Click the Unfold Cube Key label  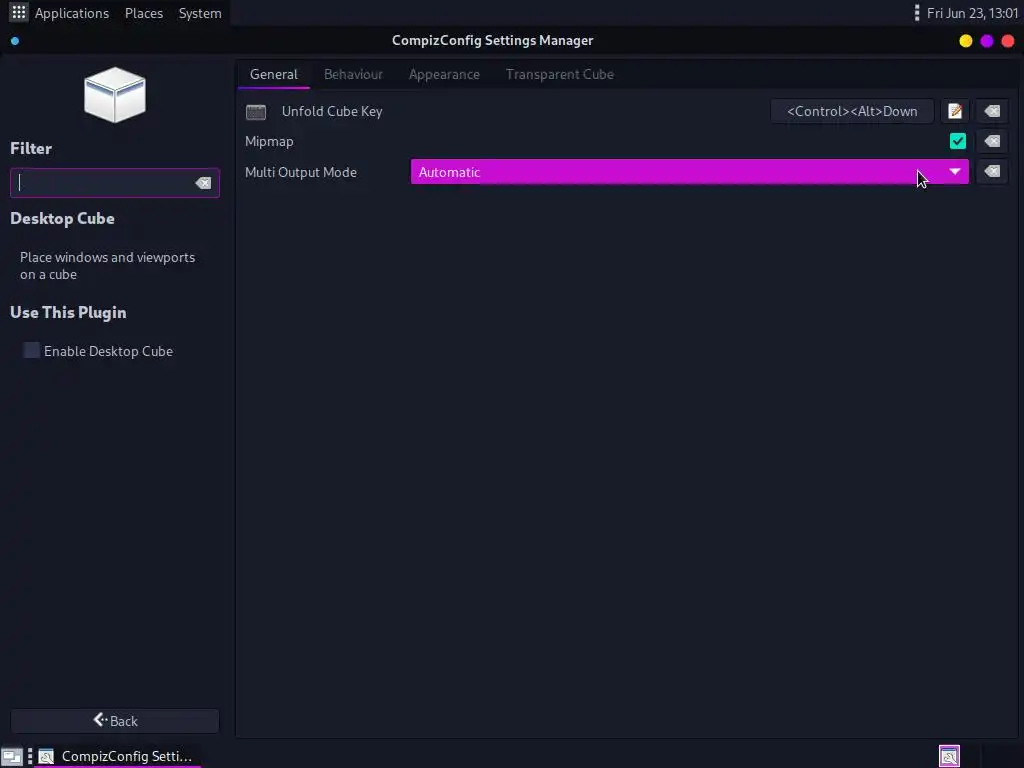[332, 112]
